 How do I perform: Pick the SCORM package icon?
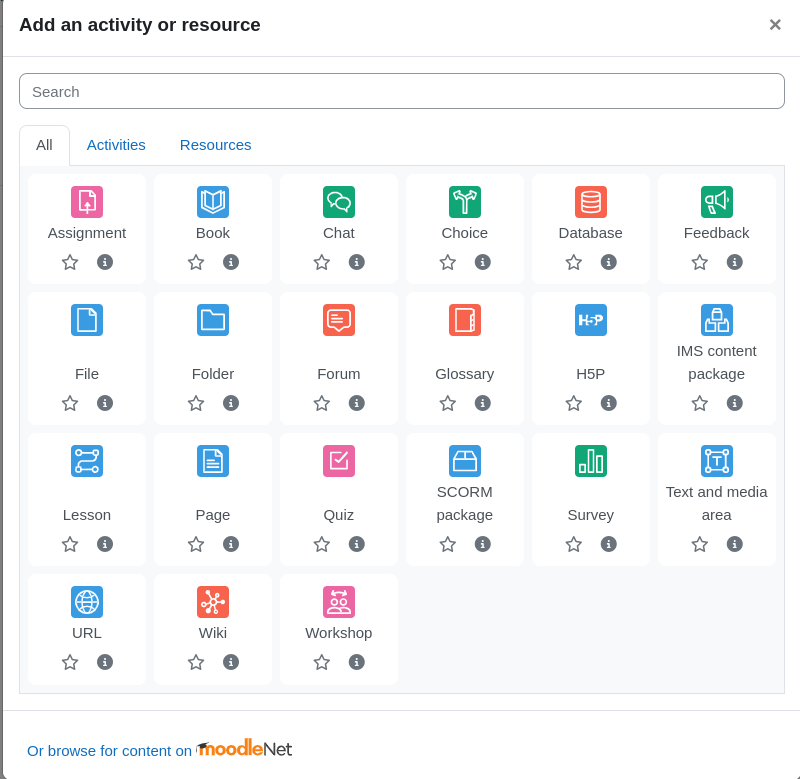465,461
